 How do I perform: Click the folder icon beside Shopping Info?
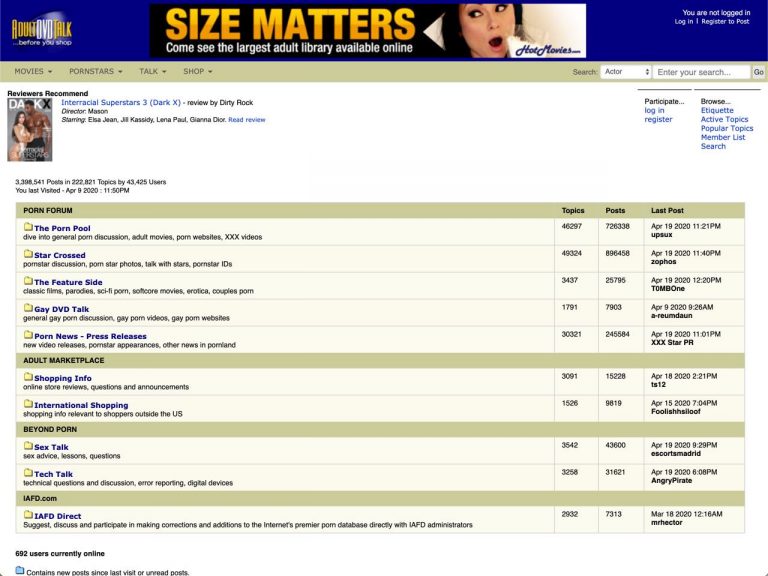coord(28,377)
